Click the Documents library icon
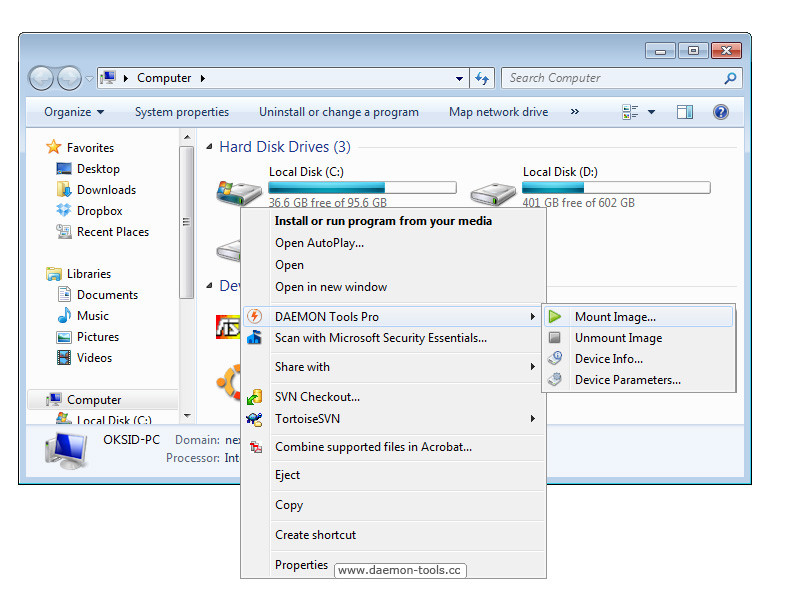The height and width of the screenshot is (600, 800). tap(64, 294)
